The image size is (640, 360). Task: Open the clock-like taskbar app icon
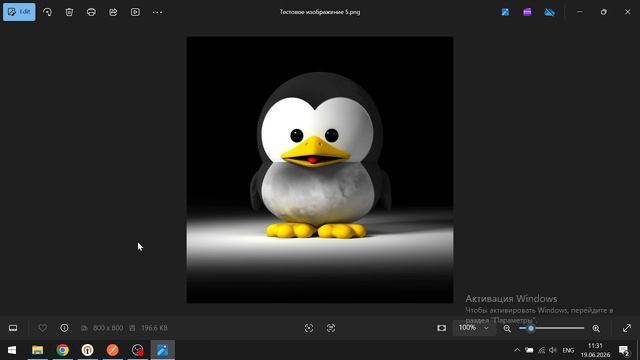(138, 350)
